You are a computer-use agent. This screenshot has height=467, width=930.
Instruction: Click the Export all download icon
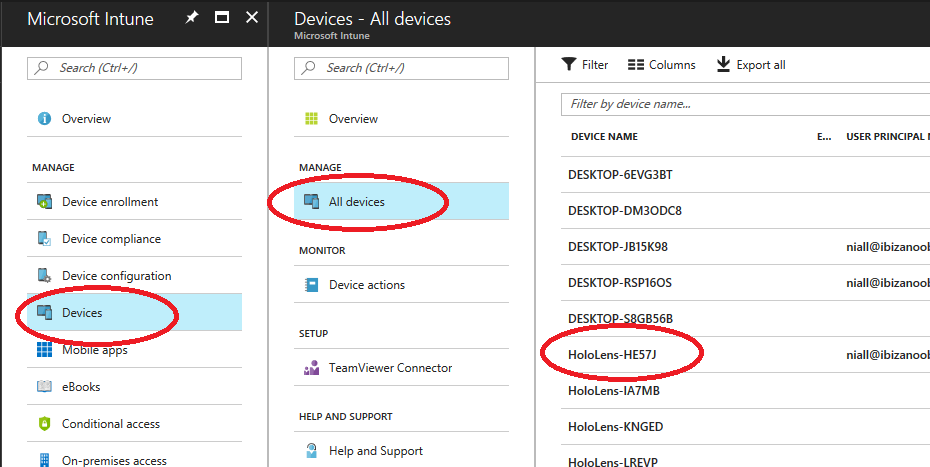[x=723, y=64]
